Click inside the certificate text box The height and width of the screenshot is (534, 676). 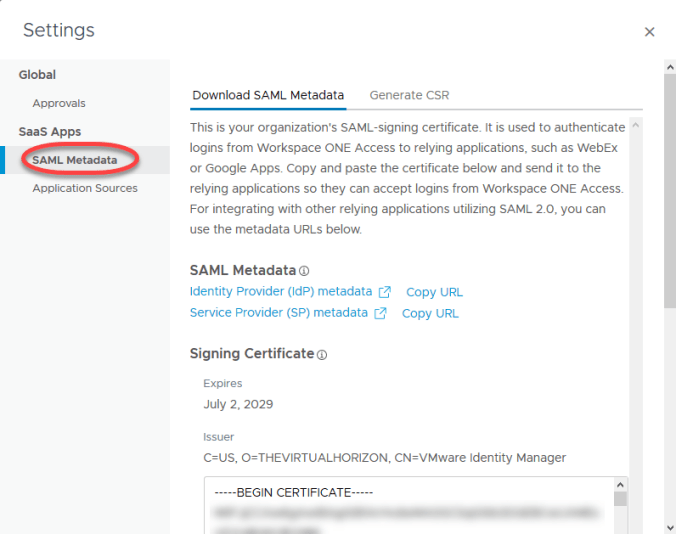click(x=409, y=506)
